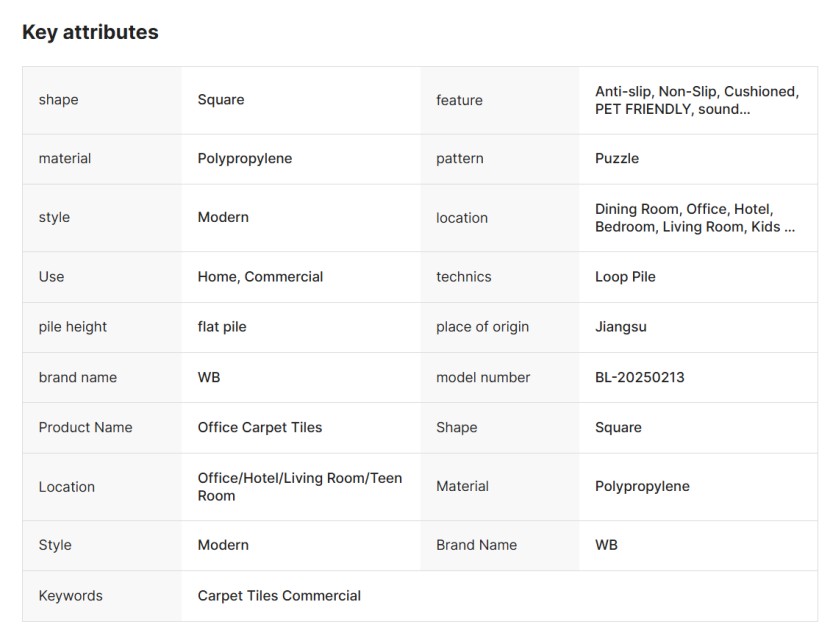Click the truncated feature value starting with Anti-slip
The image size is (830, 638).
tap(696, 100)
